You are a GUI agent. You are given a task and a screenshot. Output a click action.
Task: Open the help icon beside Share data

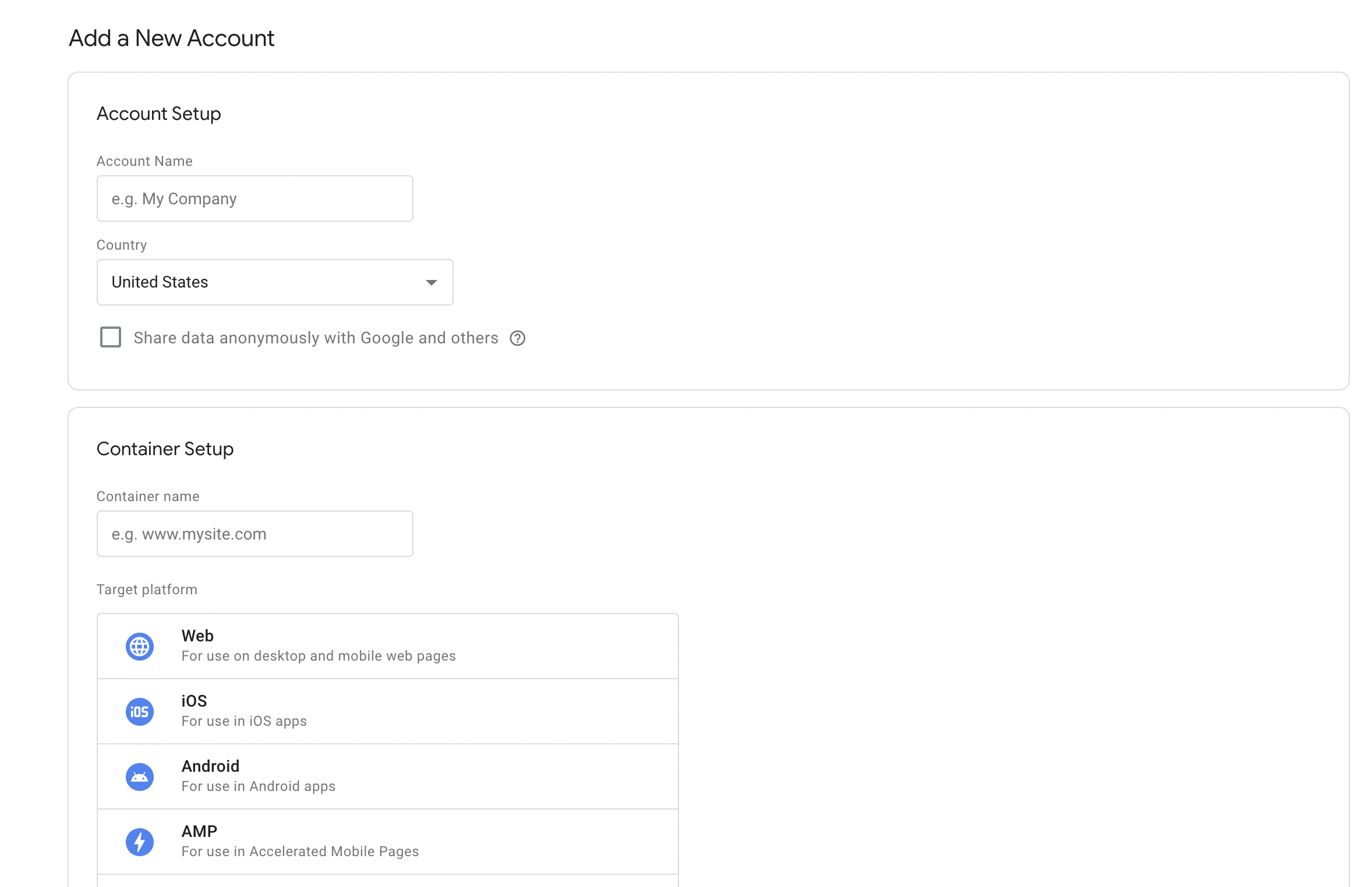[x=518, y=338]
